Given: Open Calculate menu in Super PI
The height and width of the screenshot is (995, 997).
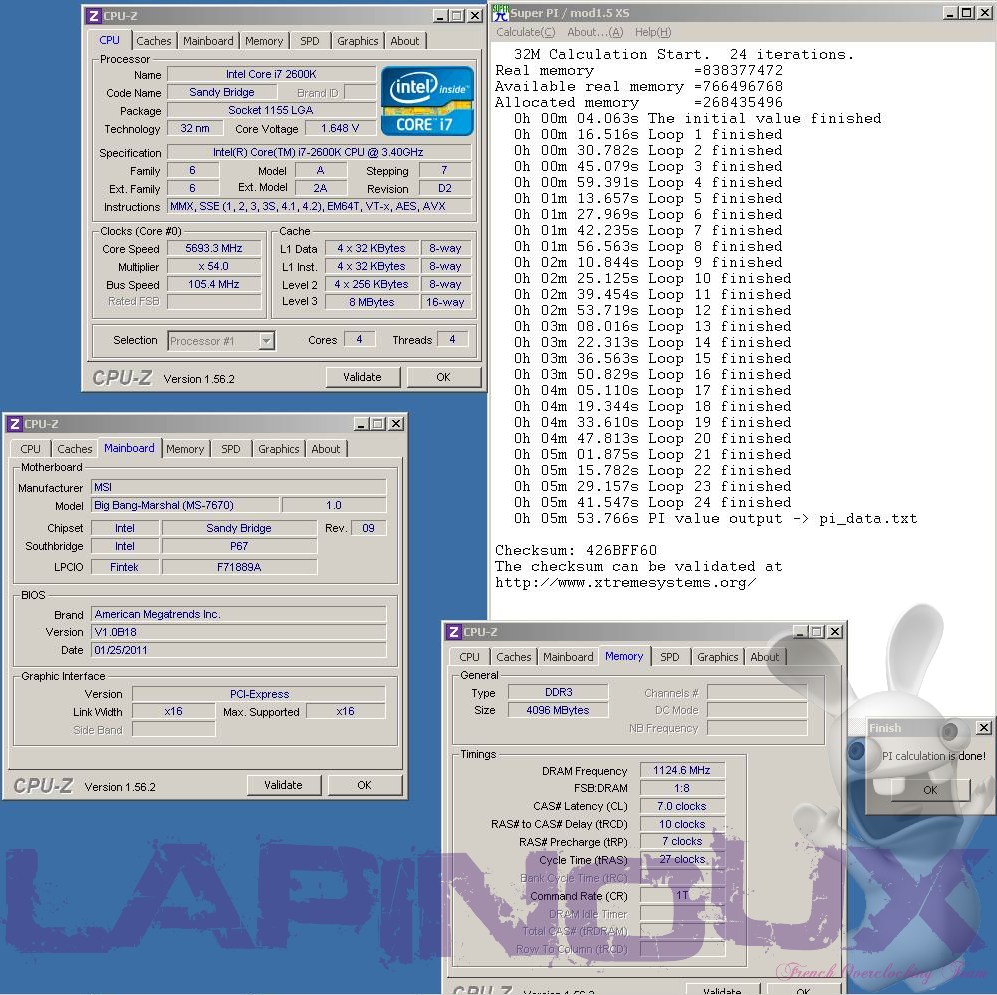Looking at the screenshot, I should tap(525, 32).
